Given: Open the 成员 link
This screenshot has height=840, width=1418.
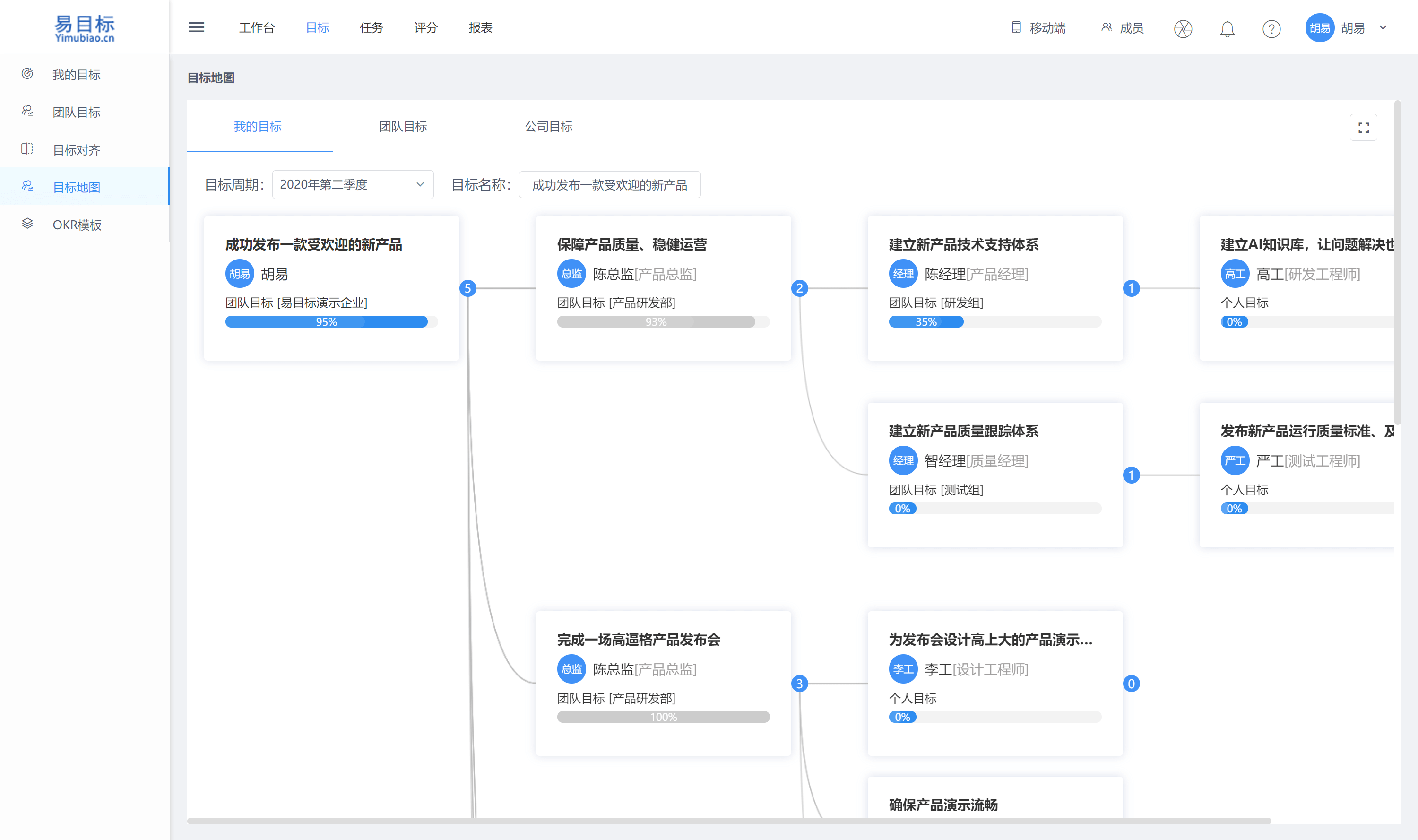Looking at the screenshot, I should point(1123,28).
